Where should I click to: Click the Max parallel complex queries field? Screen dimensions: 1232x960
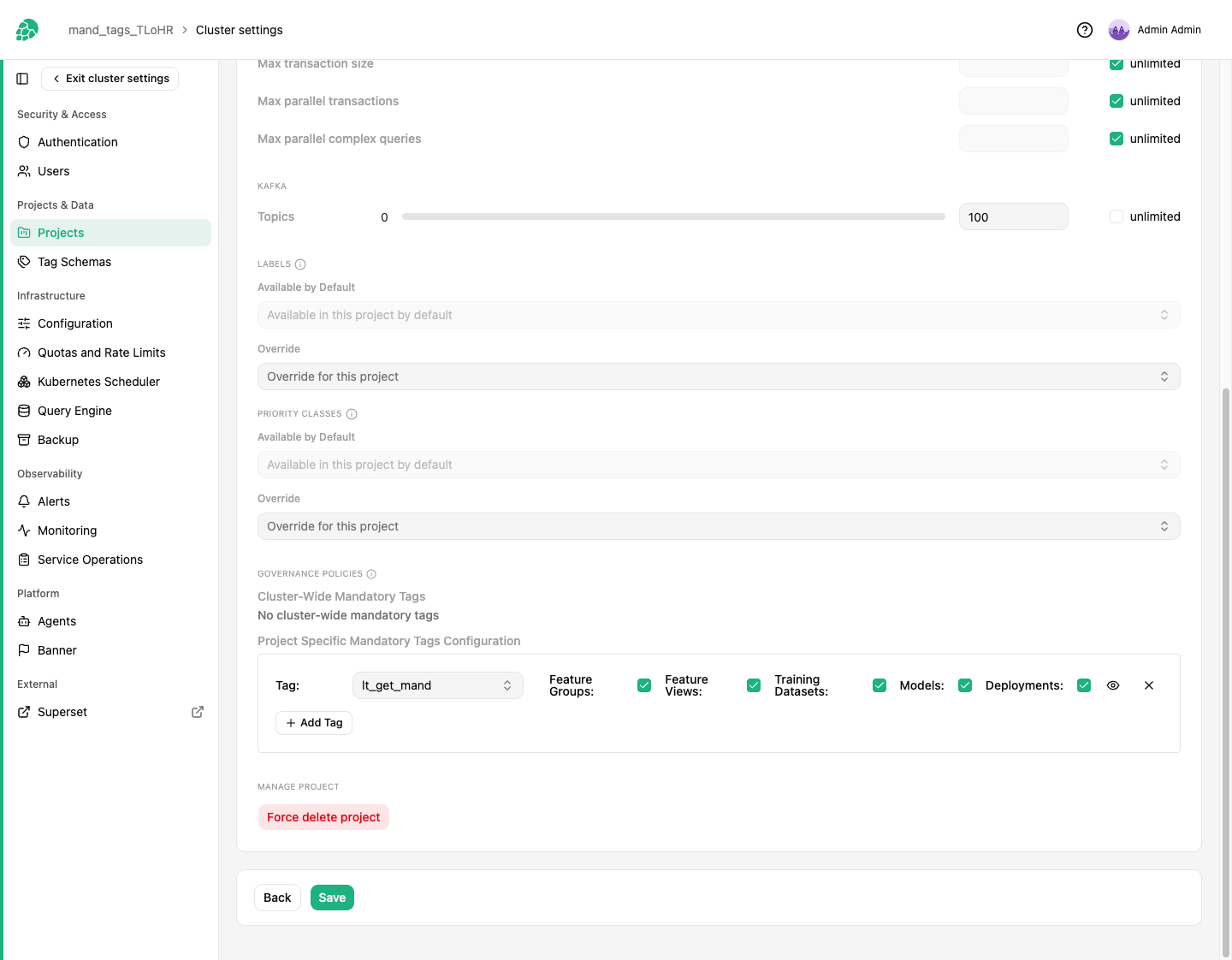click(x=1014, y=139)
